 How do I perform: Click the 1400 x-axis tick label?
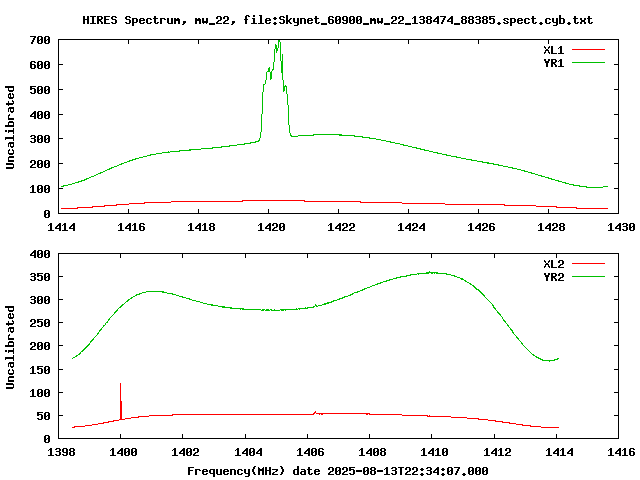[x=123, y=452]
